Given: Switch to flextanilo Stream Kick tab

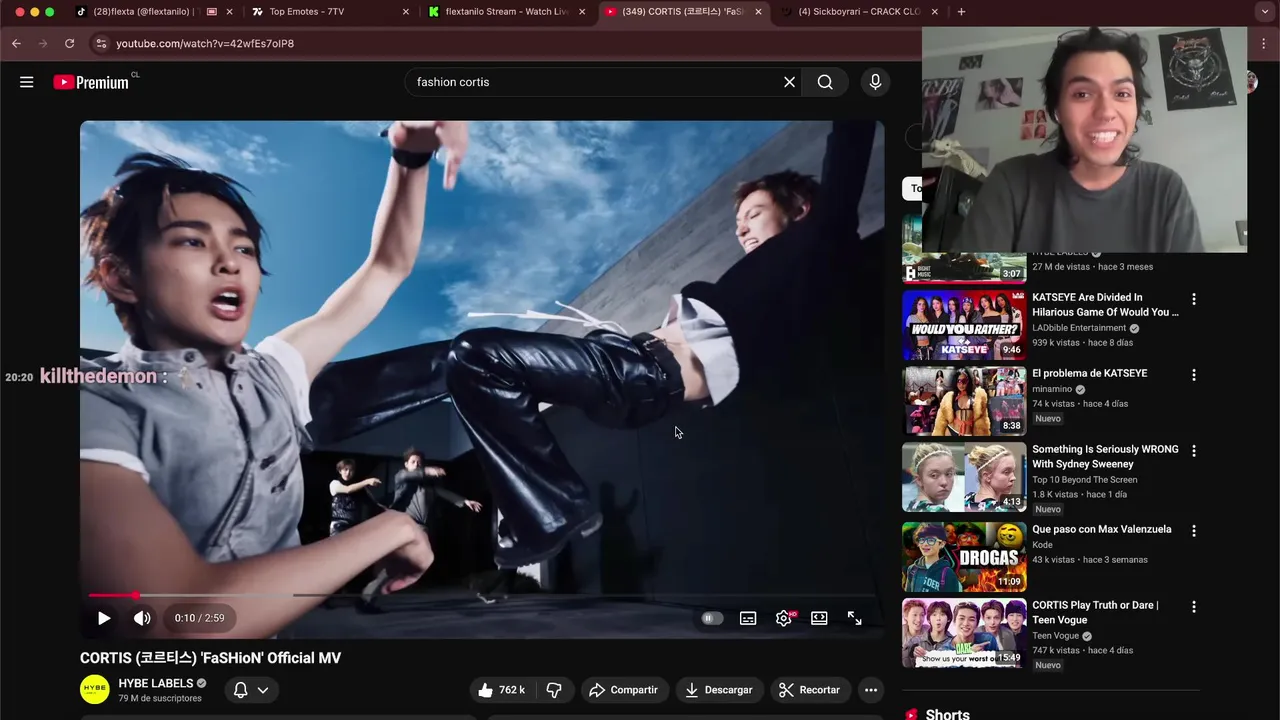Looking at the screenshot, I should point(506,12).
